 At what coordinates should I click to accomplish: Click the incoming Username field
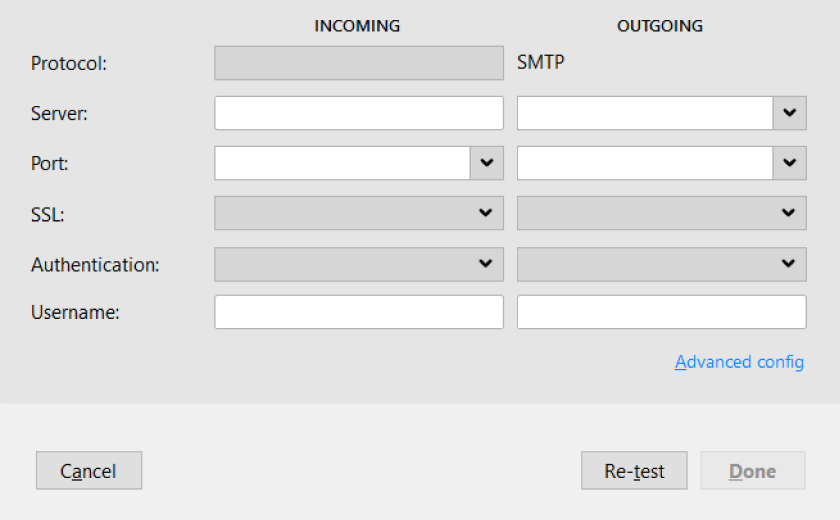(x=358, y=312)
